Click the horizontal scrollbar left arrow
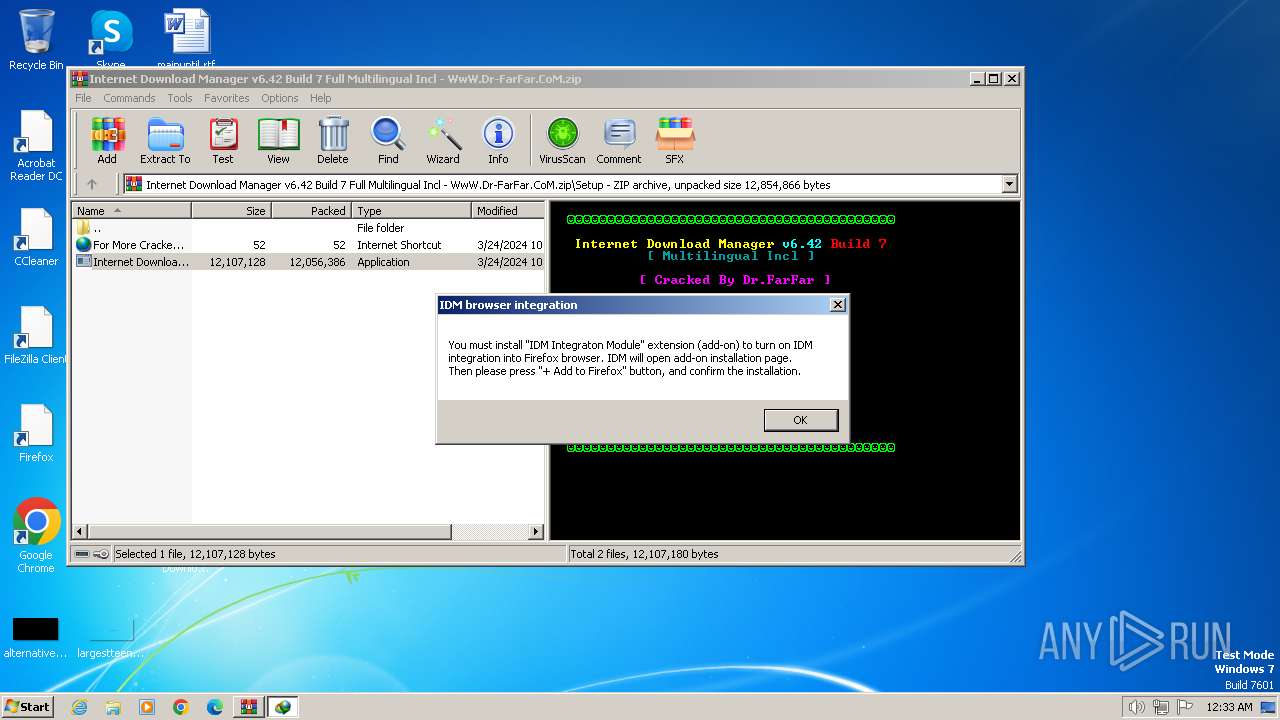 pyautogui.click(x=81, y=532)
